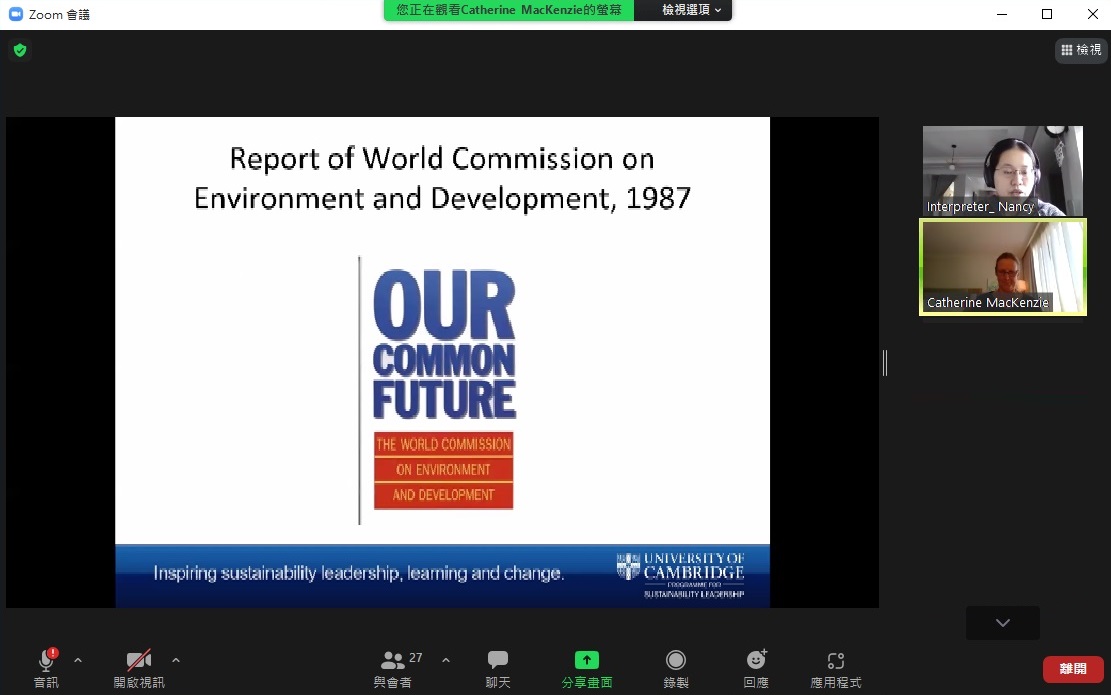This screenshot has height=695, width=1111.
Task: Turn on camera with 開啟視訊
Action: click(138, 668)
